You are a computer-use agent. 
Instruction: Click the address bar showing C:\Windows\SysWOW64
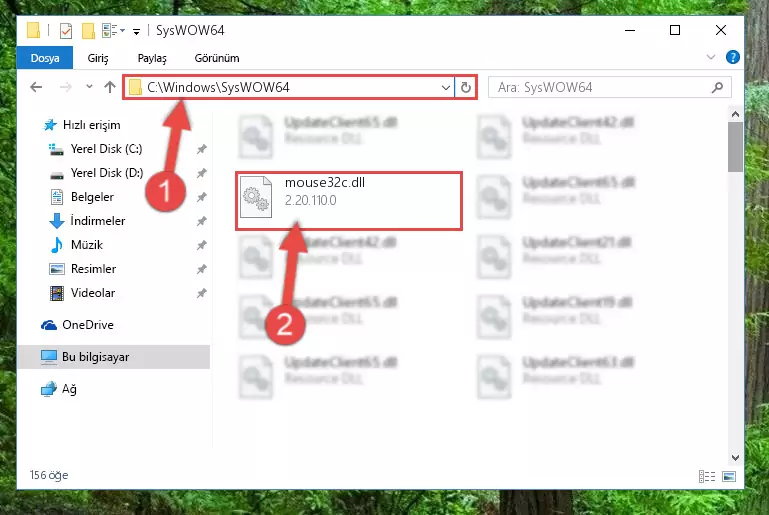(289, 87)
